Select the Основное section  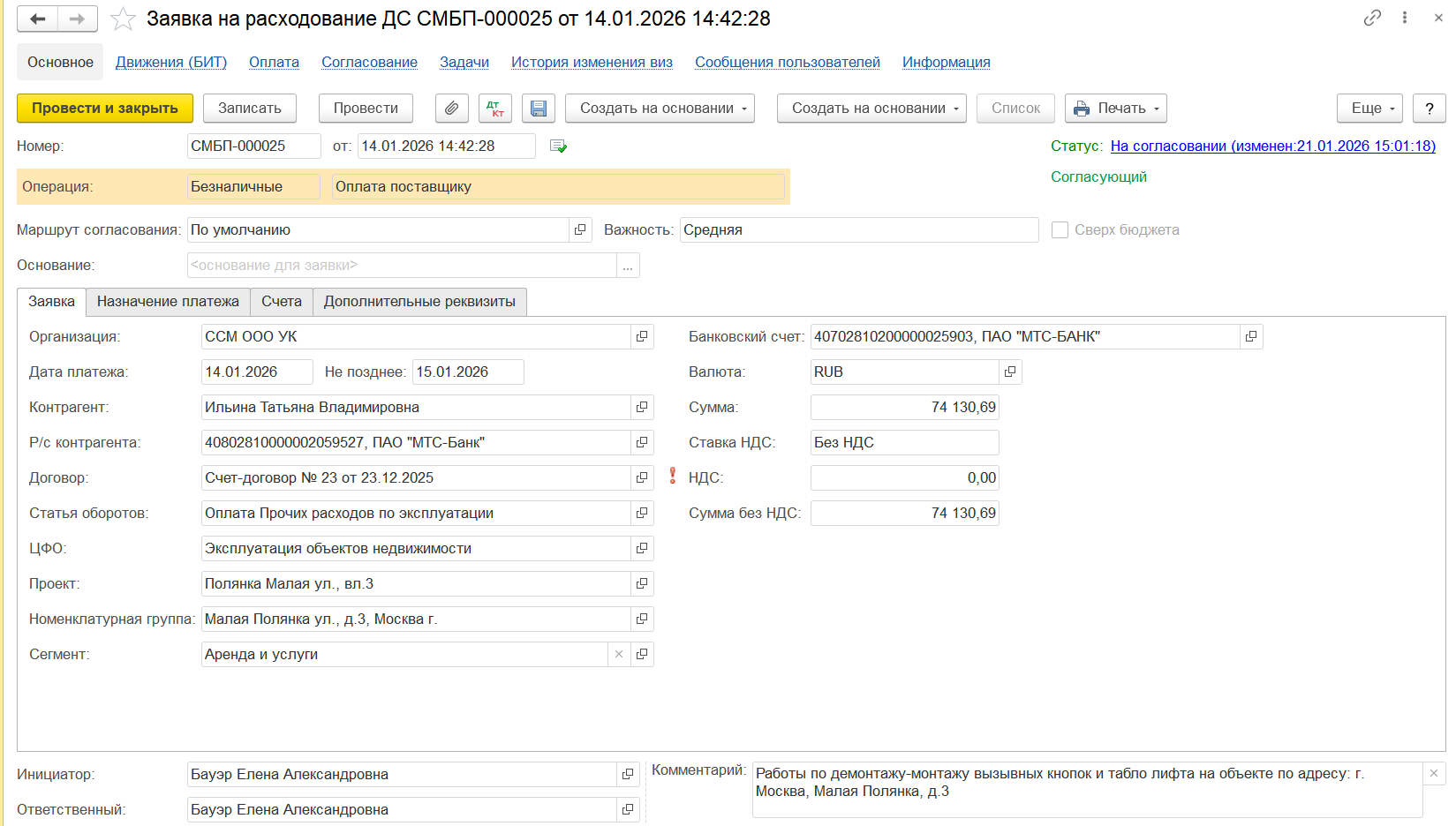60,63
